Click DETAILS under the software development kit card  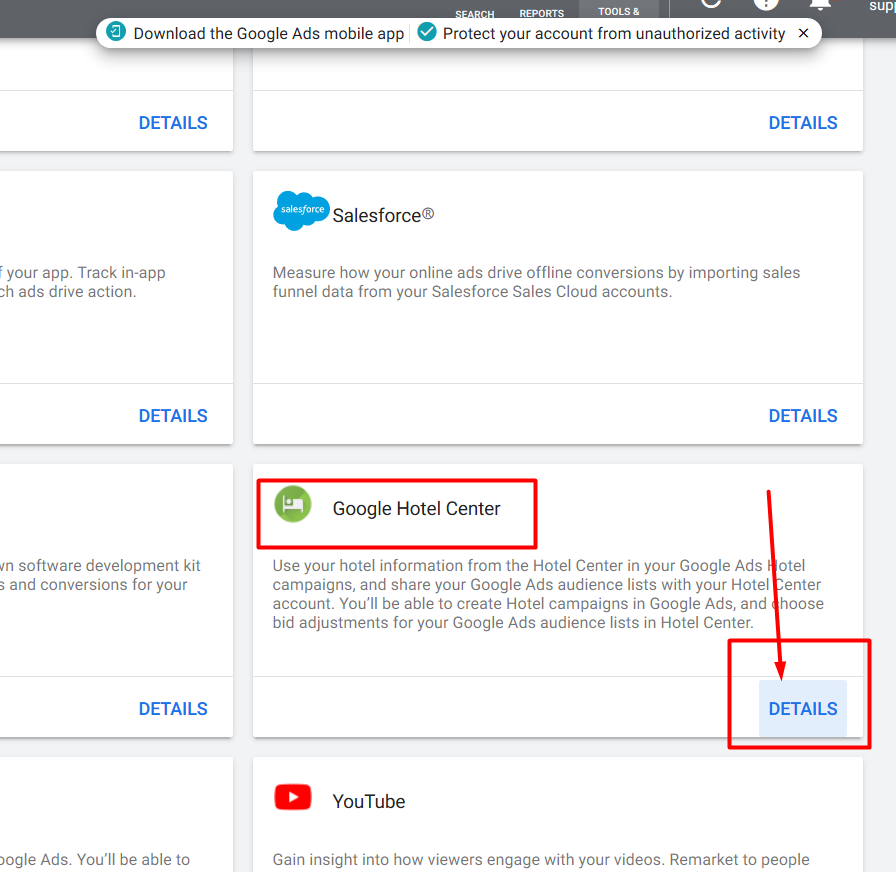point(173,709)
